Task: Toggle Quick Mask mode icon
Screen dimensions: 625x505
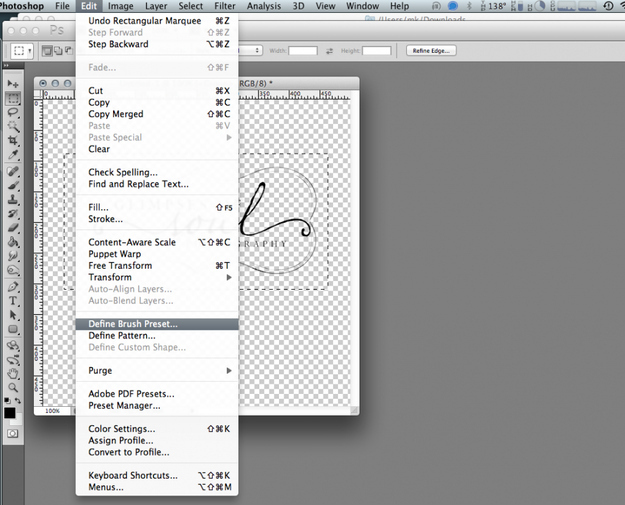Action: [13, 434]
